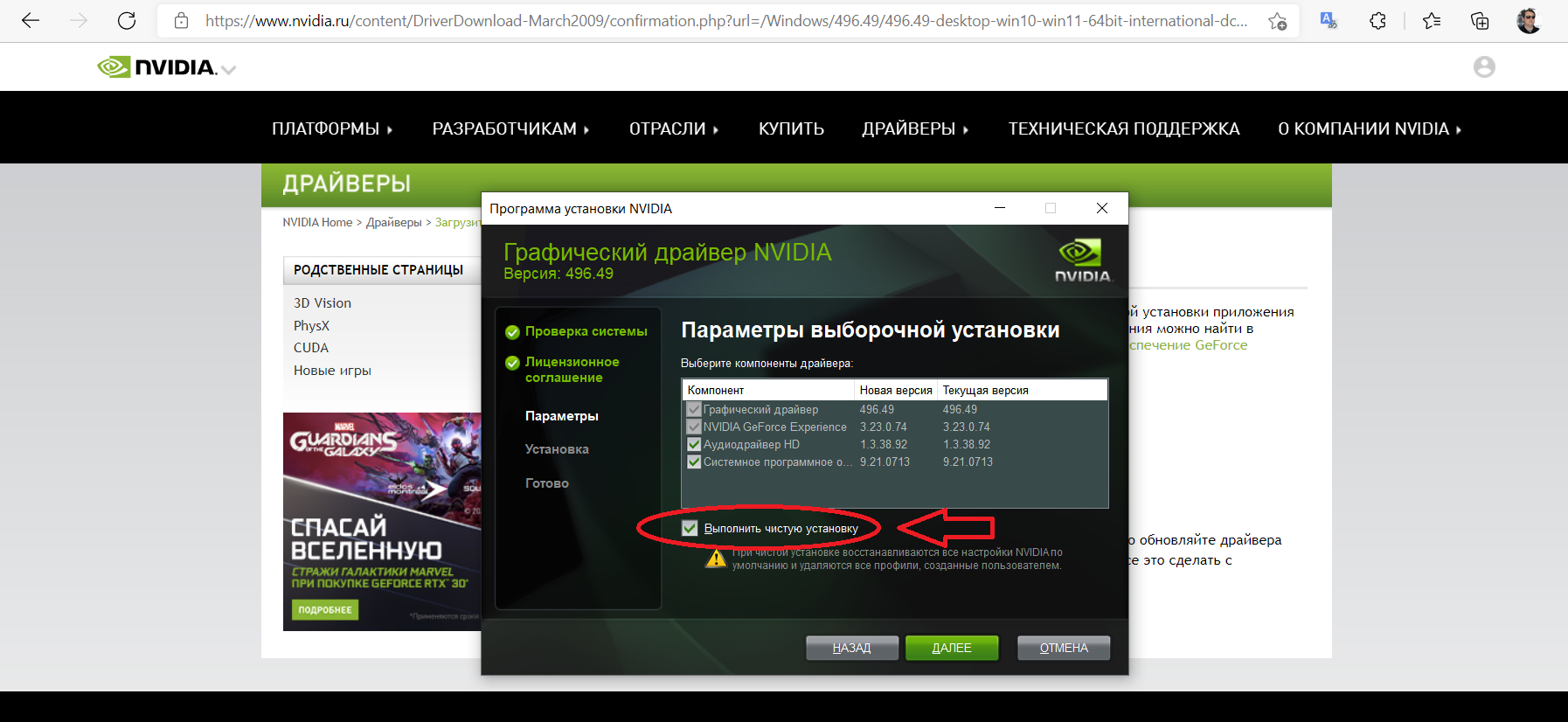Select the Лицензионное соглашение installer step
The height and width of the screenshot is (722, 1568).
pos(572,370)
